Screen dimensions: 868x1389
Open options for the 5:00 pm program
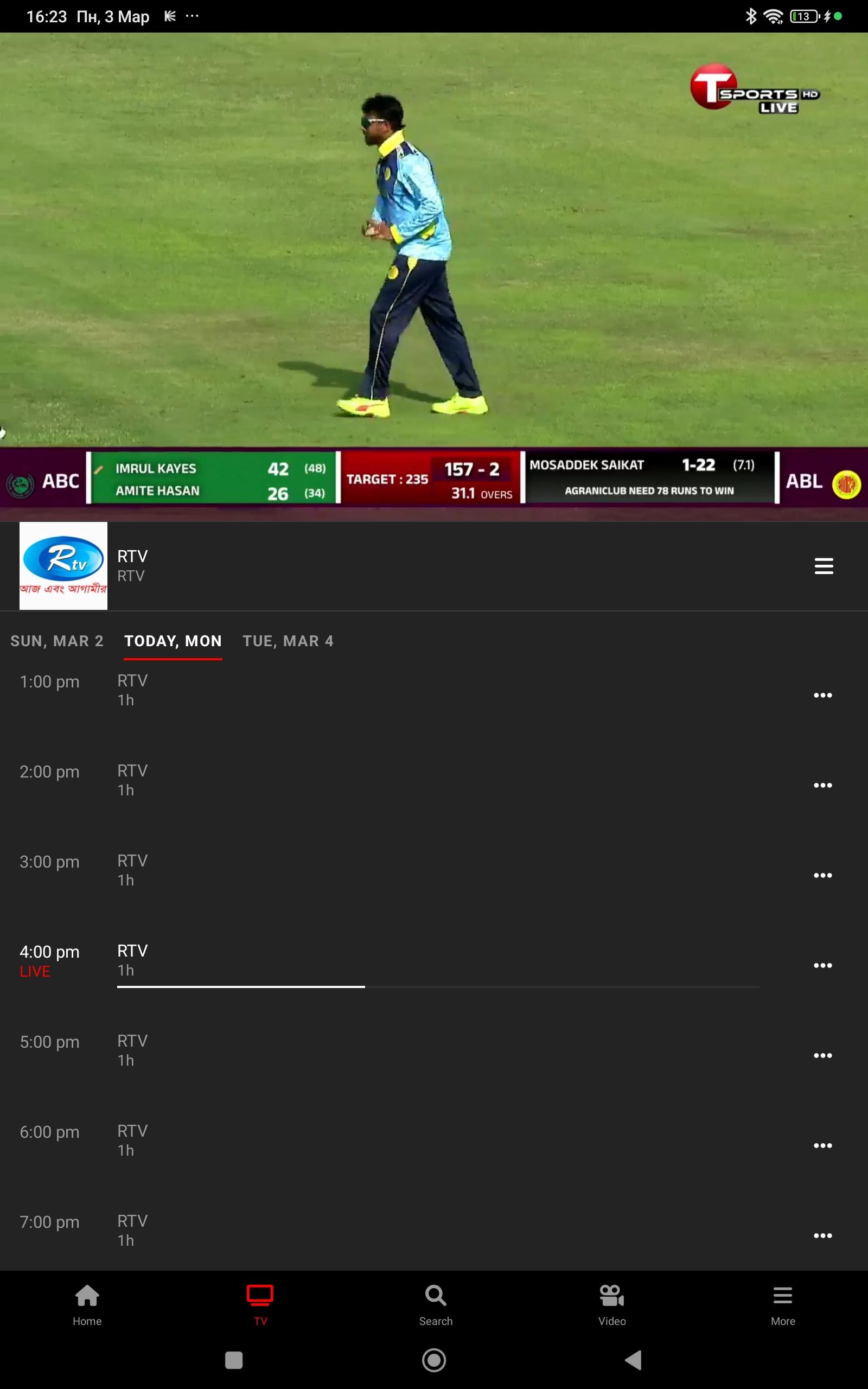tap(822, 1055)
